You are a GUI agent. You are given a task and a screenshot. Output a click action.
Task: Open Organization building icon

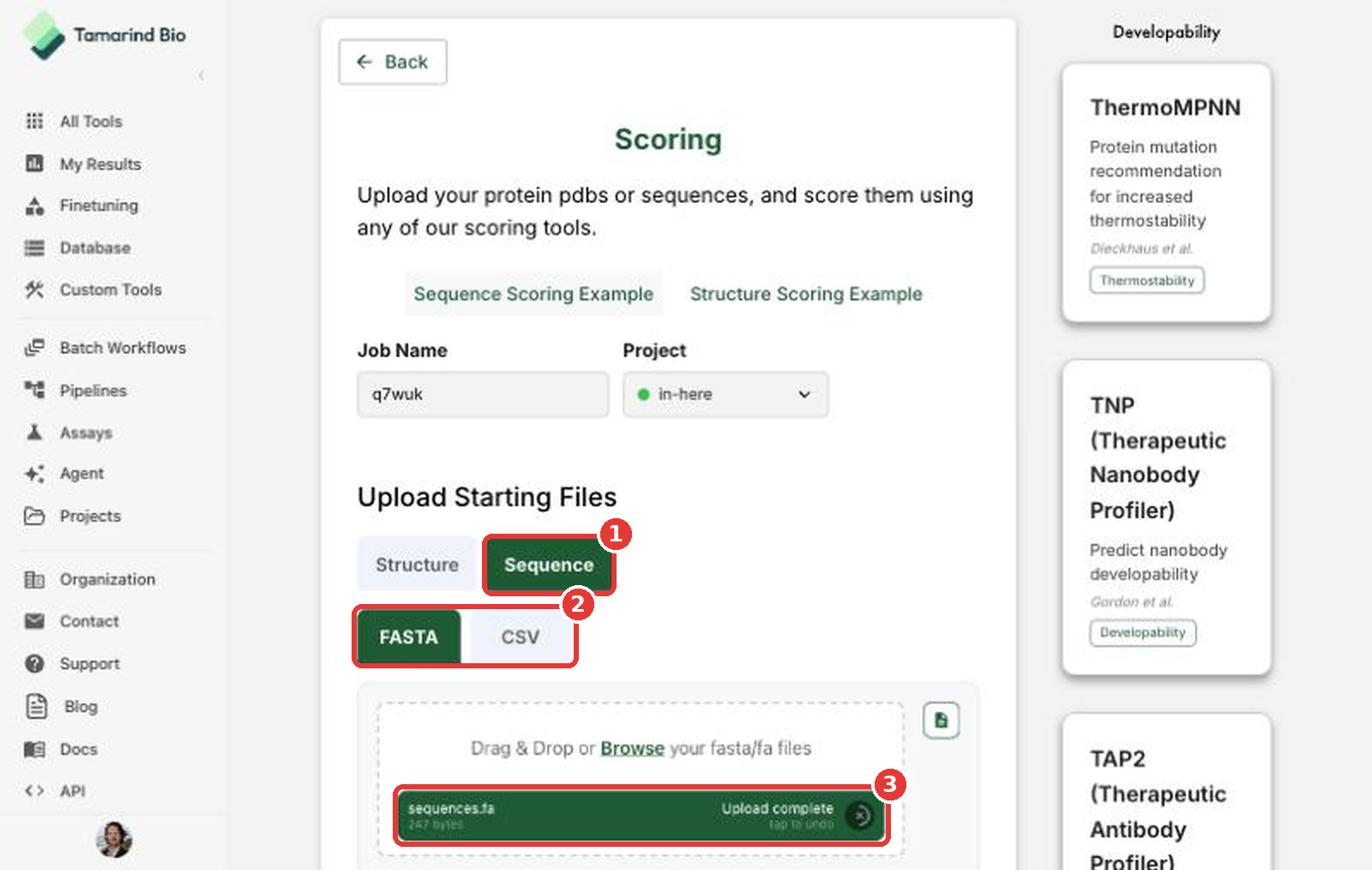click(34, 579)
